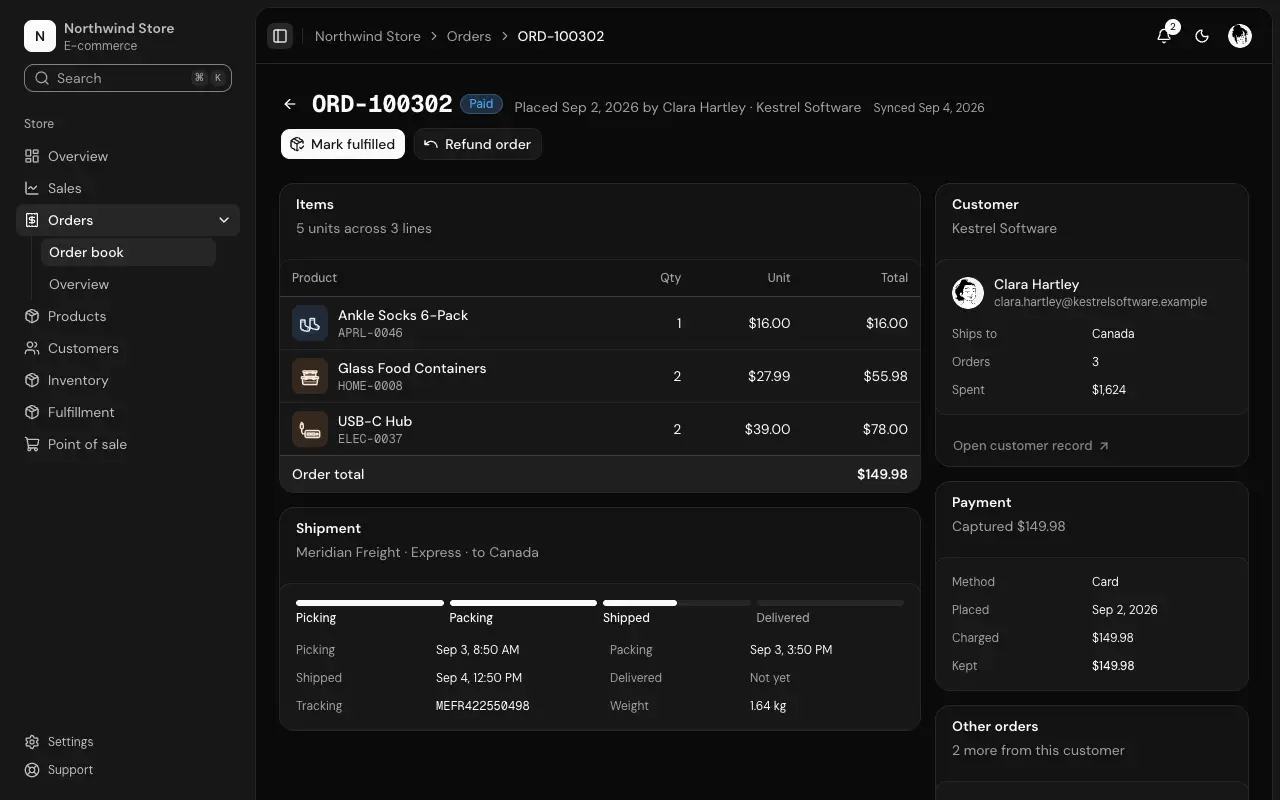Focus the sidebar Search field
Screen dimensions: 1280x800
tap(128, 78)
